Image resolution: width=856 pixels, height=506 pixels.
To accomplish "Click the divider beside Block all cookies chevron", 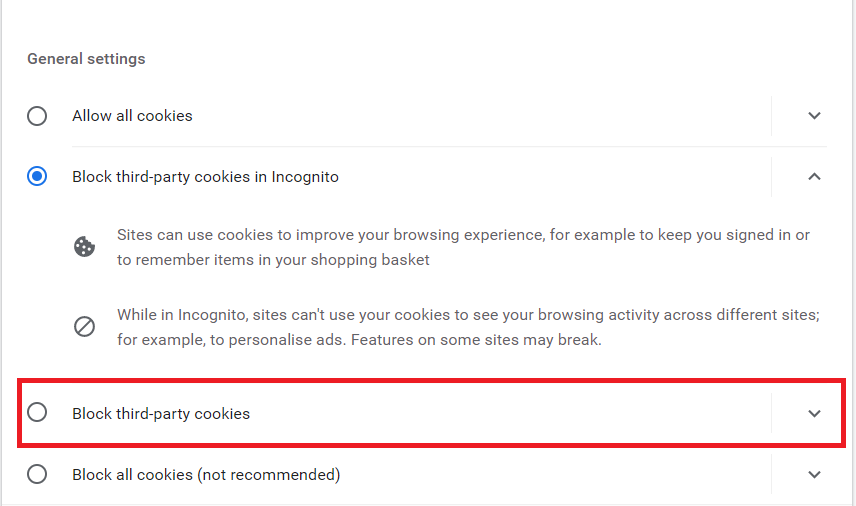I will click(x=772, y=474).
